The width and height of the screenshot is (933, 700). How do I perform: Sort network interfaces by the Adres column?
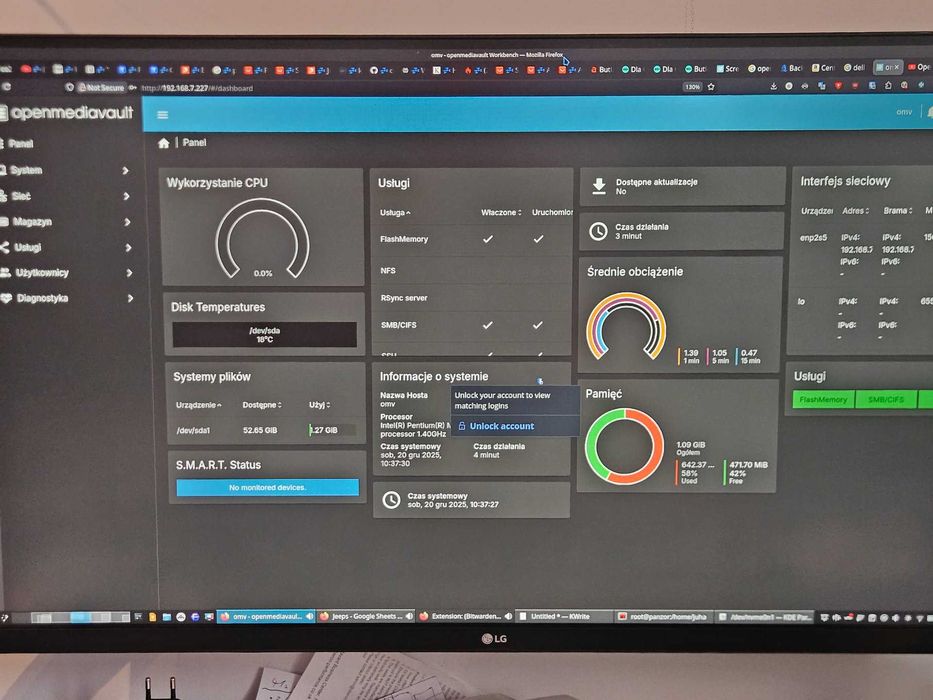pos(856,211)
